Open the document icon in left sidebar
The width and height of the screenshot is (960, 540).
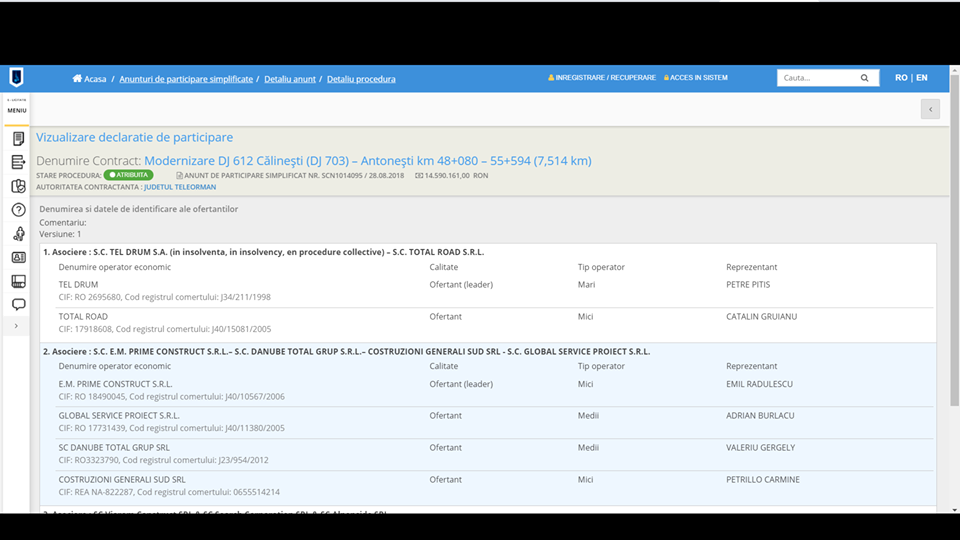click(x=18, y=139)
